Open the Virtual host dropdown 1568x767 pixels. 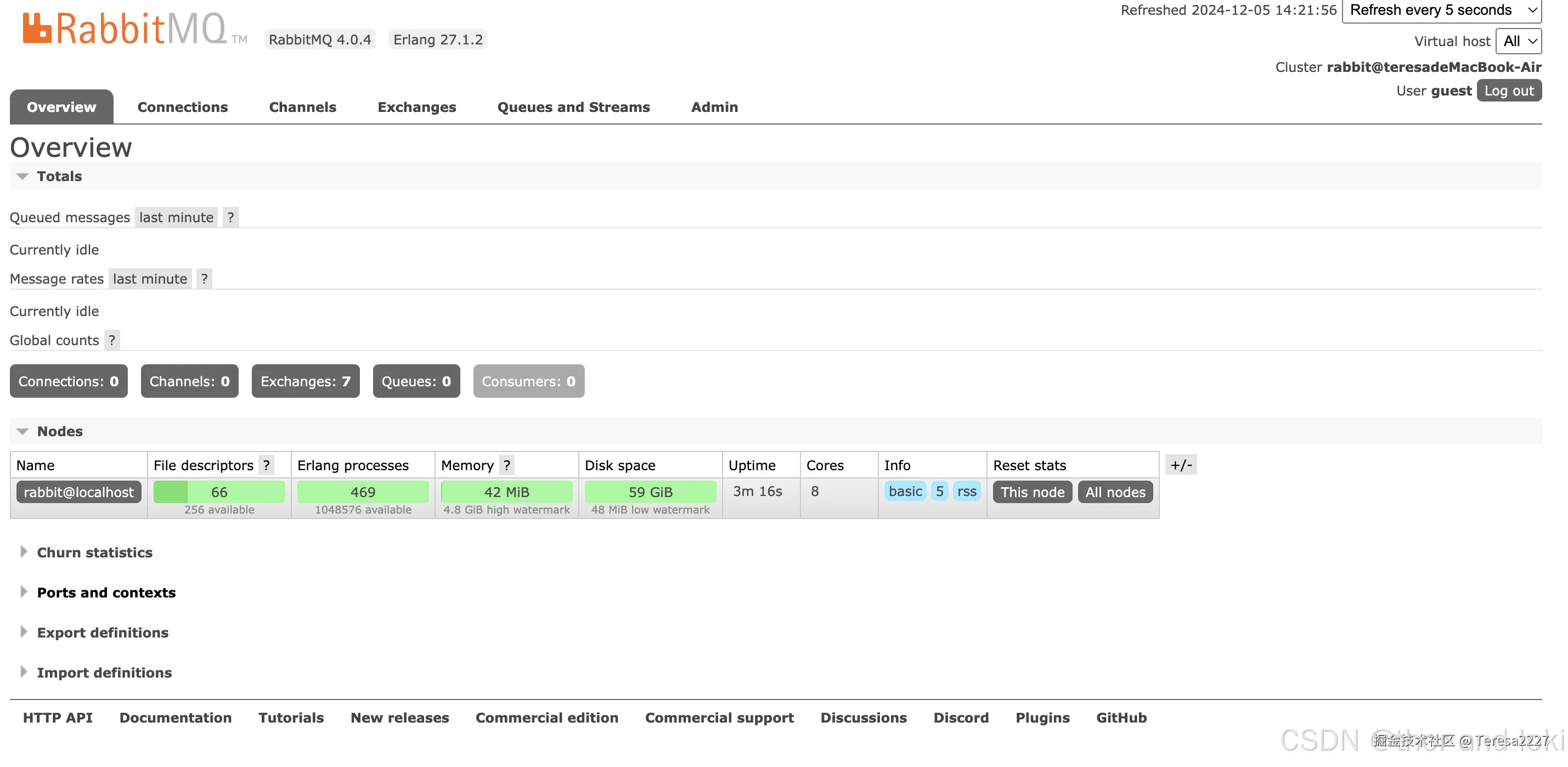pyautogui.click(x=1518, y=41)
